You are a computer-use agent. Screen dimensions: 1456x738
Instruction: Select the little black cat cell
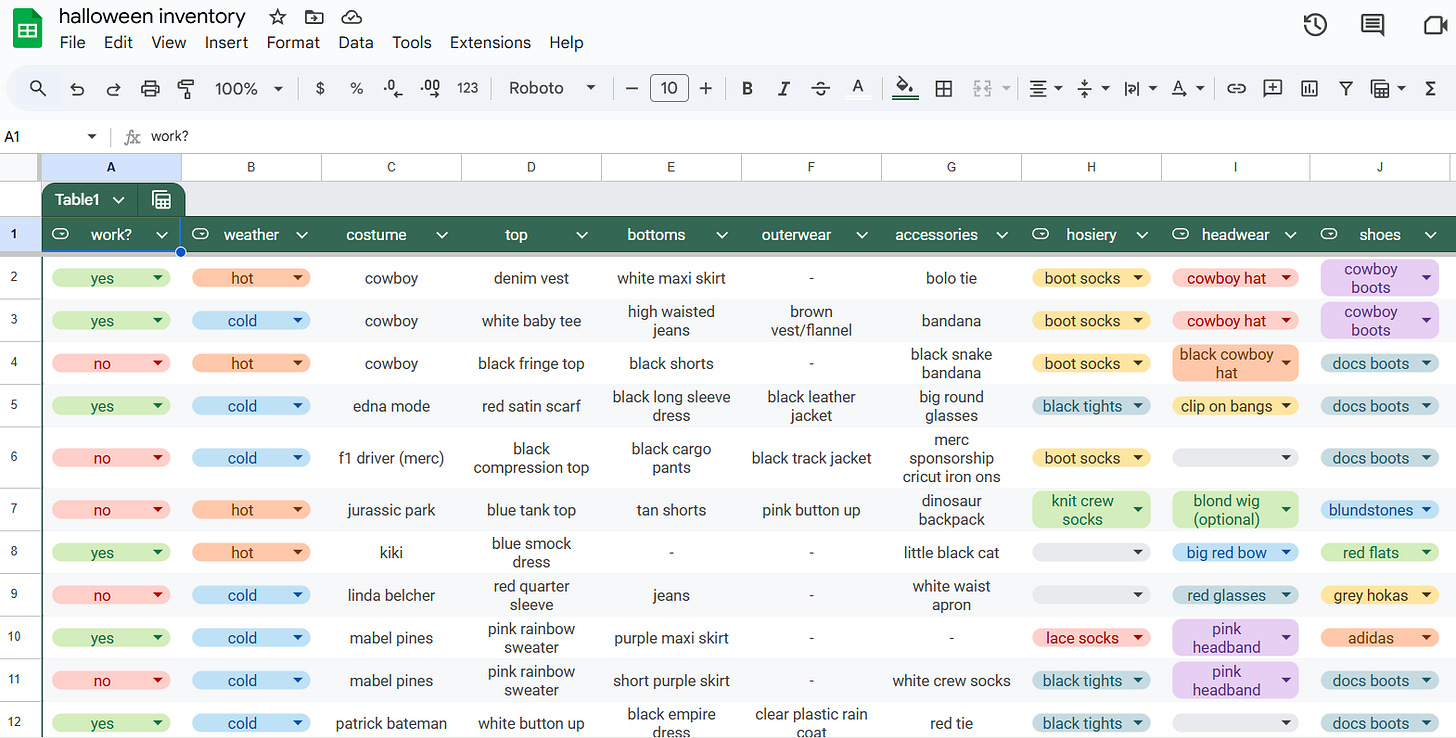(x=951, y=552)
